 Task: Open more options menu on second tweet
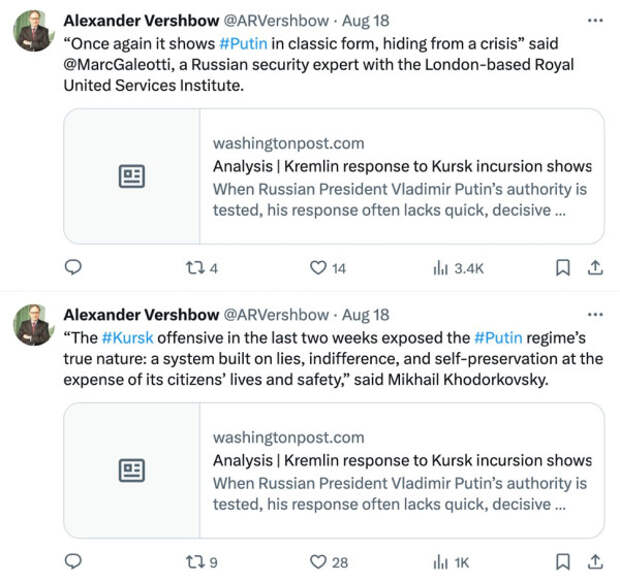[x=596, y=314]
